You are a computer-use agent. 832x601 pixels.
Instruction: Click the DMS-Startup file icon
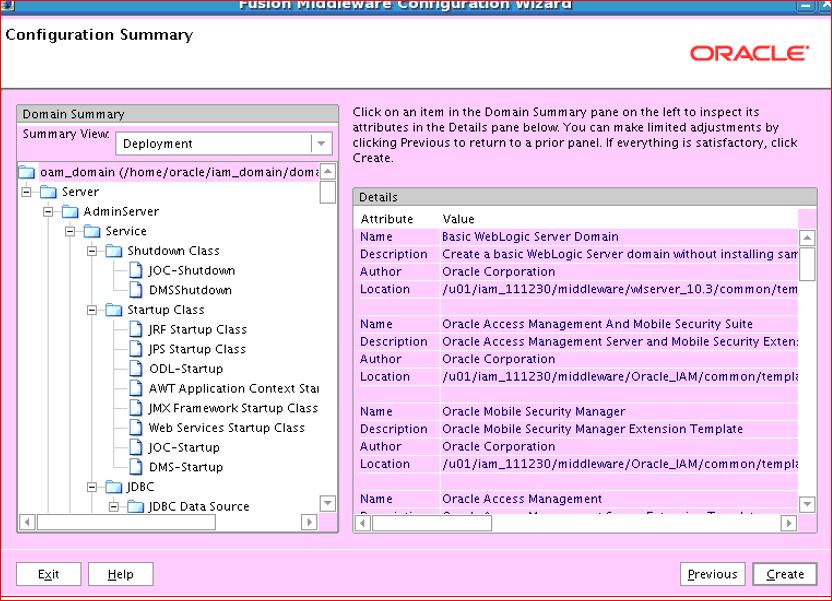(x=136, y=466)
